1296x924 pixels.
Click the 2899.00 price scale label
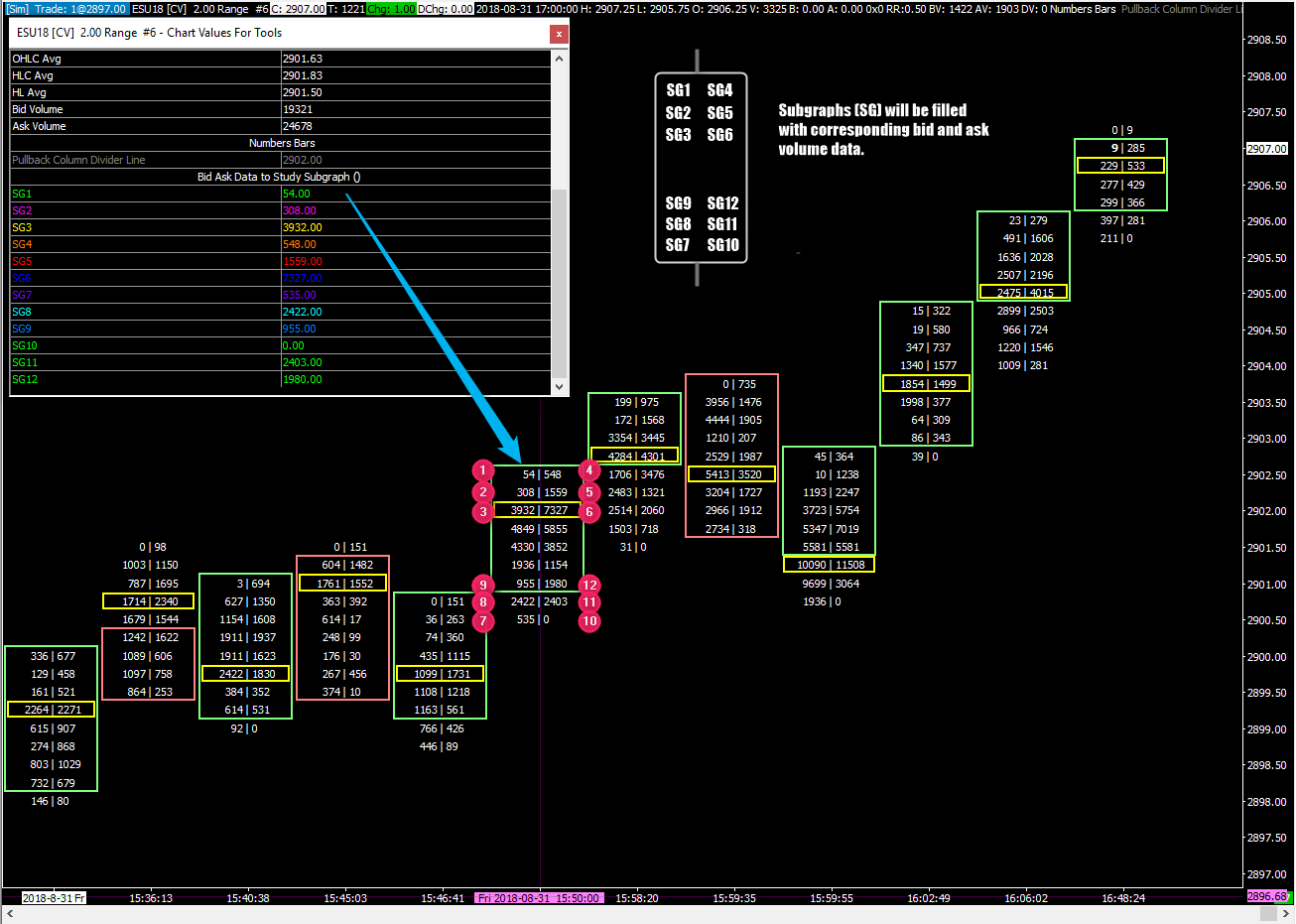point(1267,728)
